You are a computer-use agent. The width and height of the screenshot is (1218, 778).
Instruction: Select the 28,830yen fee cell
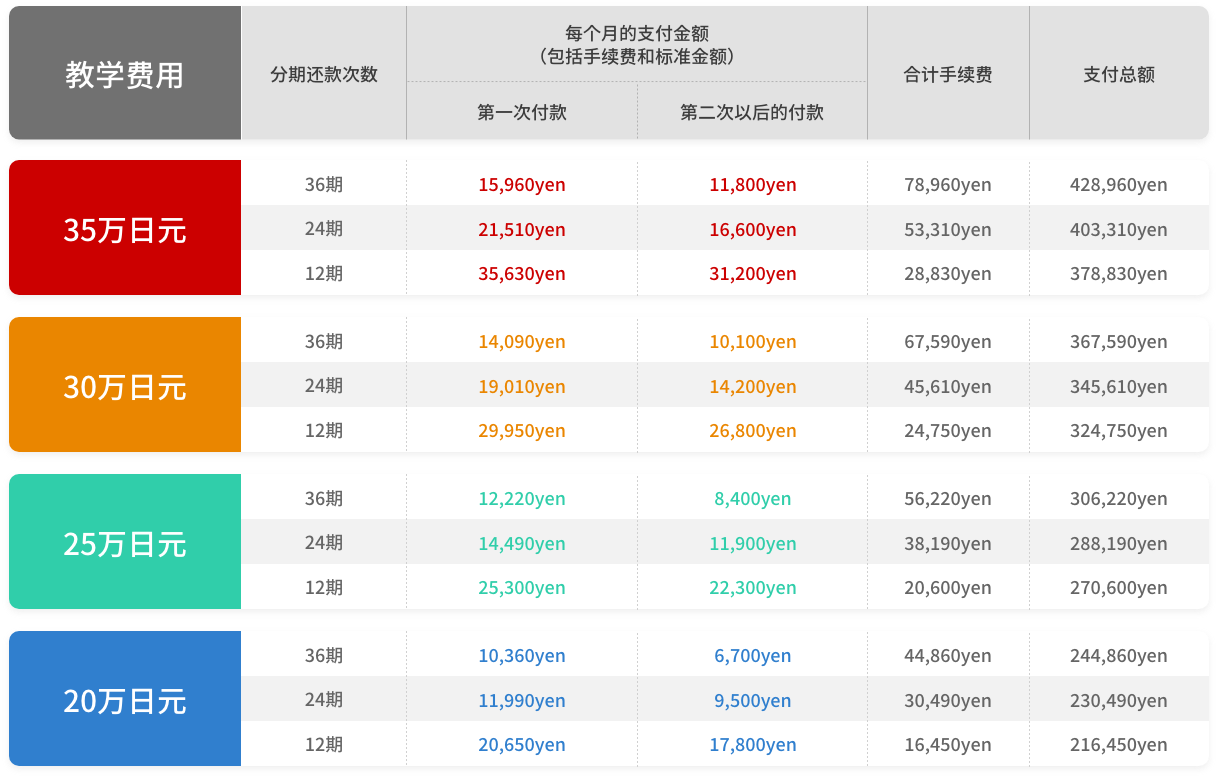pos(948,274)
